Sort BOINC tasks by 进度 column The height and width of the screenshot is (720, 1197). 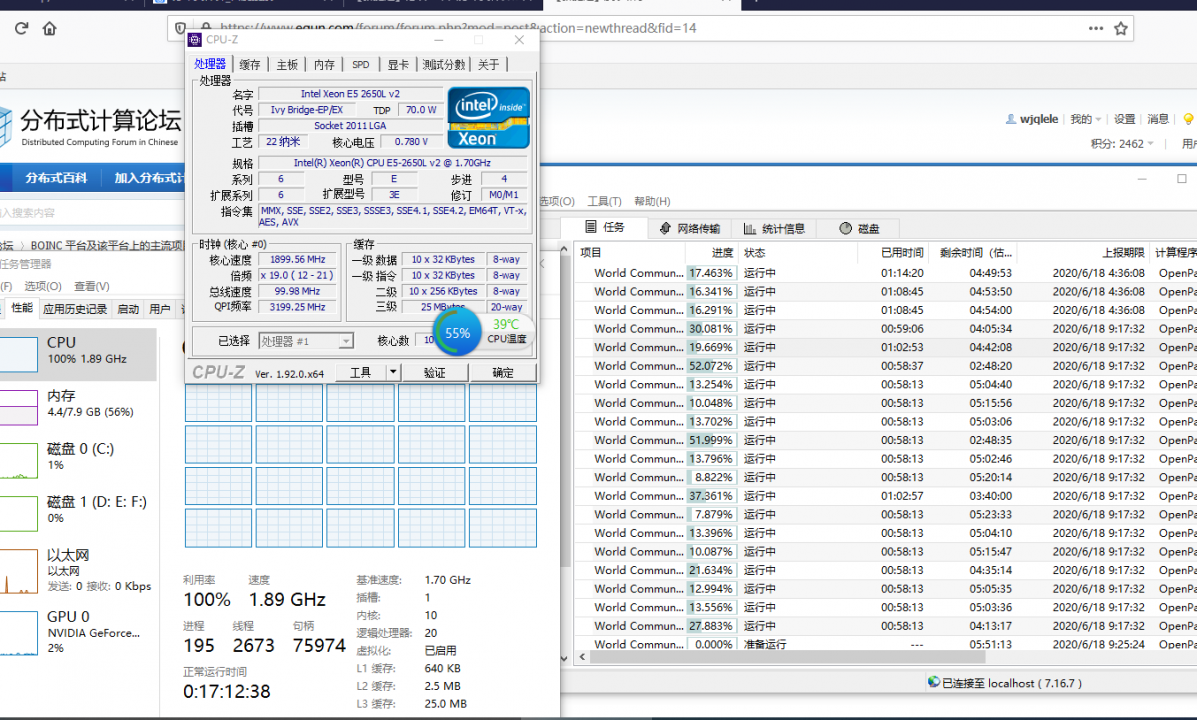[709, 253]
